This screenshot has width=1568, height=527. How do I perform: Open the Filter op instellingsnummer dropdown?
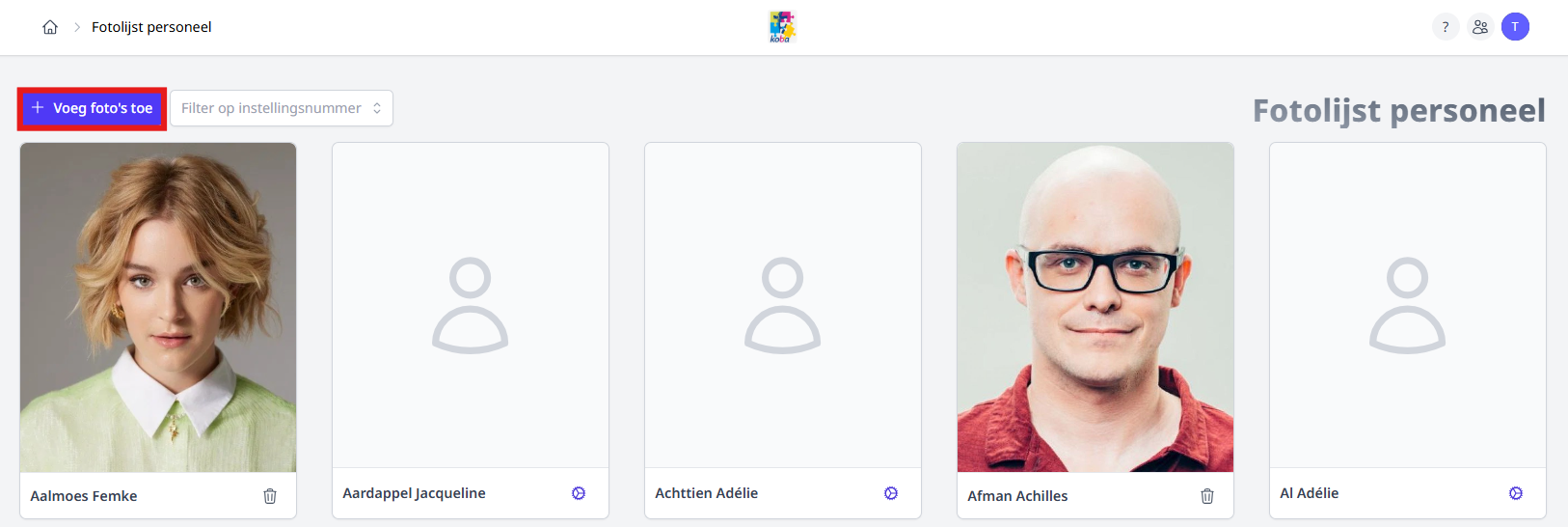pyautogui.click(x=282, y=108)
